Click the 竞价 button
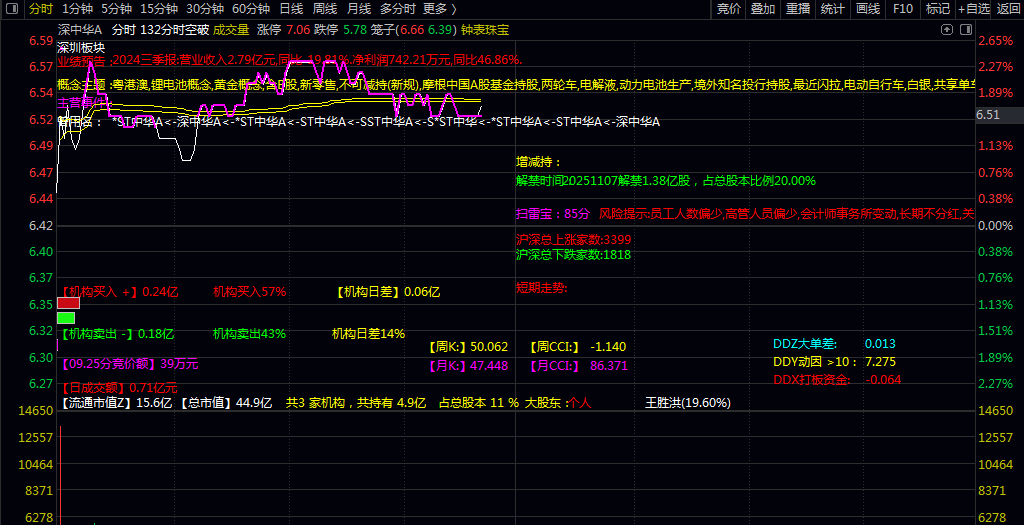Screen dimensions: 1024x525 pos(729,8)
